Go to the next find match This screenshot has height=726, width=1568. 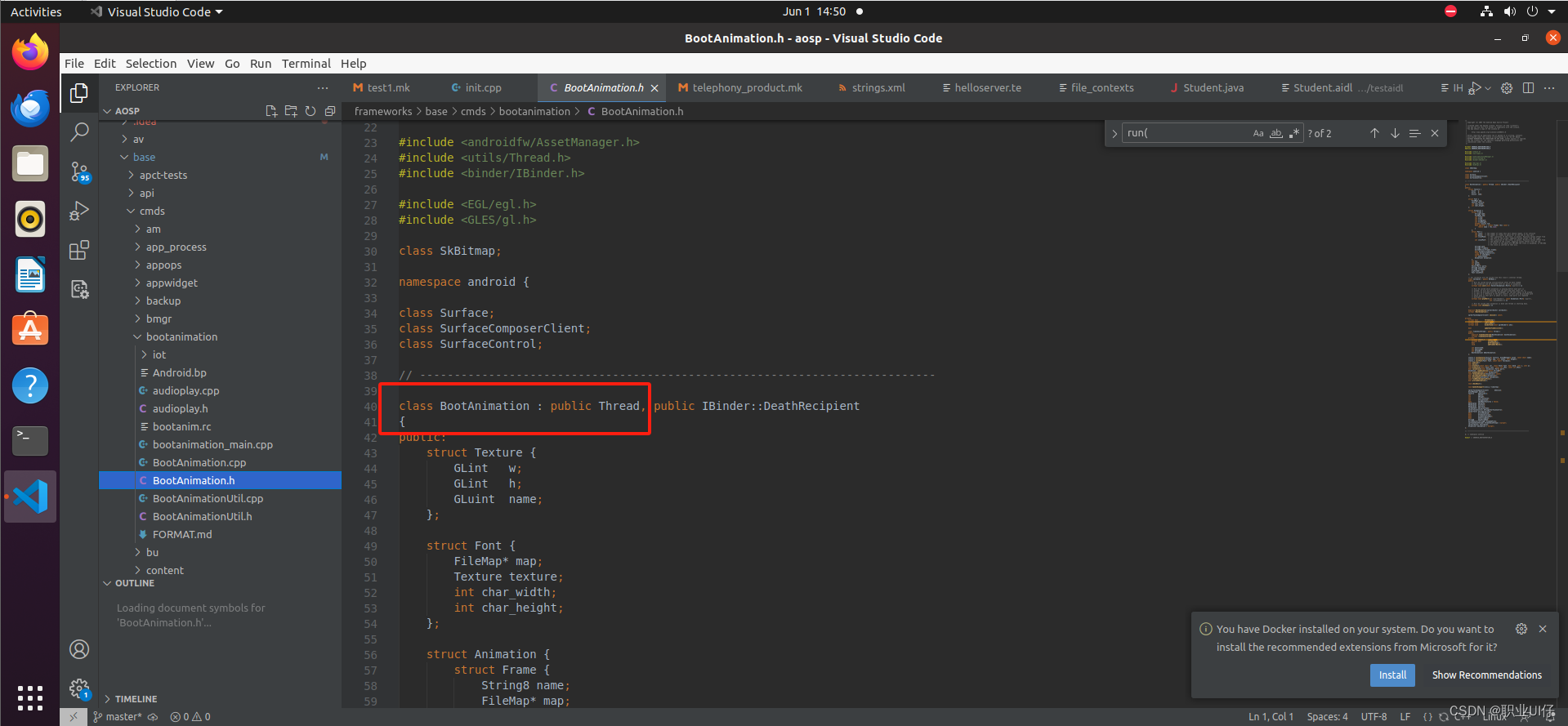(x=1395, y=133)
